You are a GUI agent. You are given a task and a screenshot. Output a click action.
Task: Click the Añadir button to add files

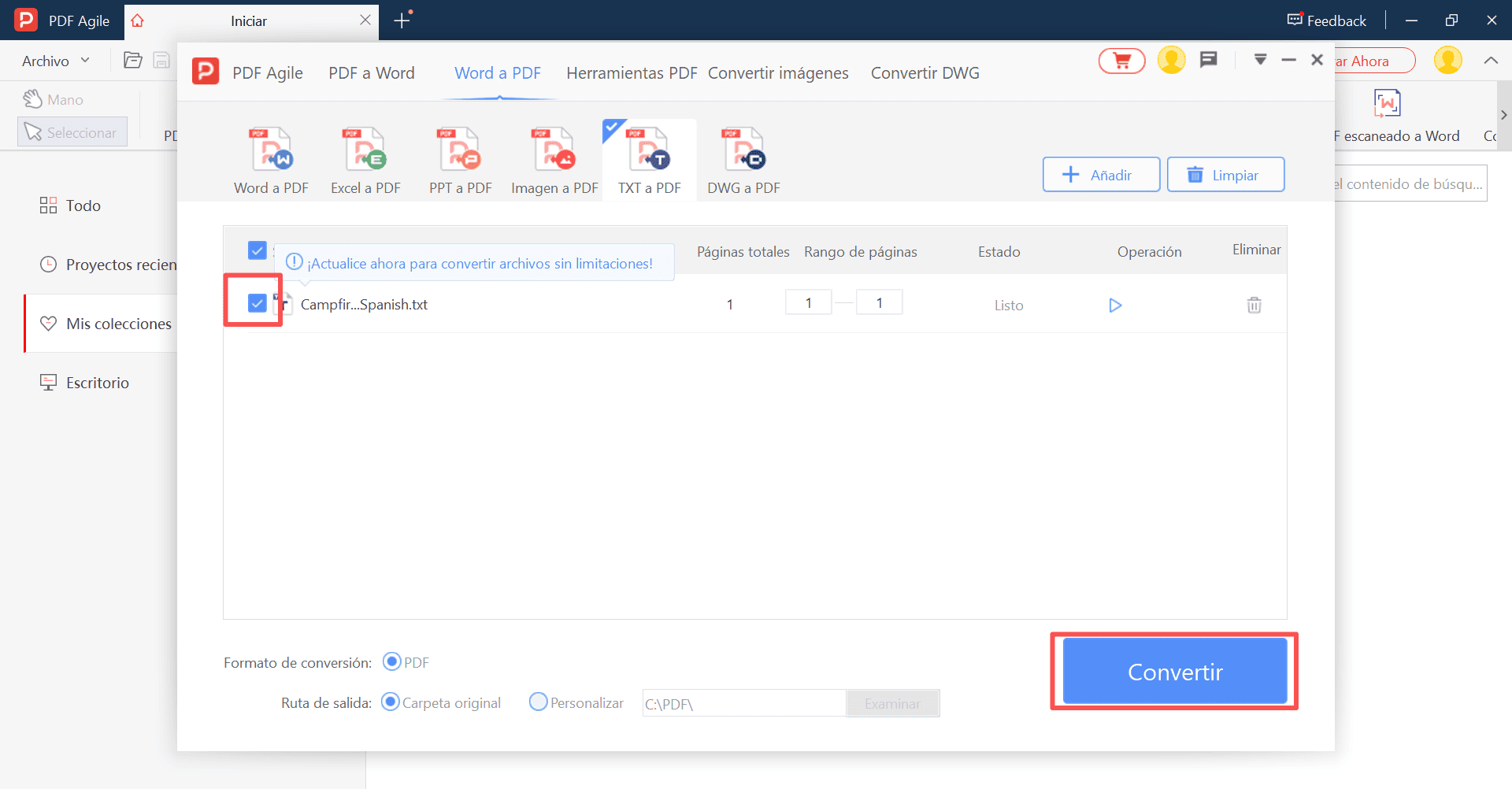[1100, 175]
